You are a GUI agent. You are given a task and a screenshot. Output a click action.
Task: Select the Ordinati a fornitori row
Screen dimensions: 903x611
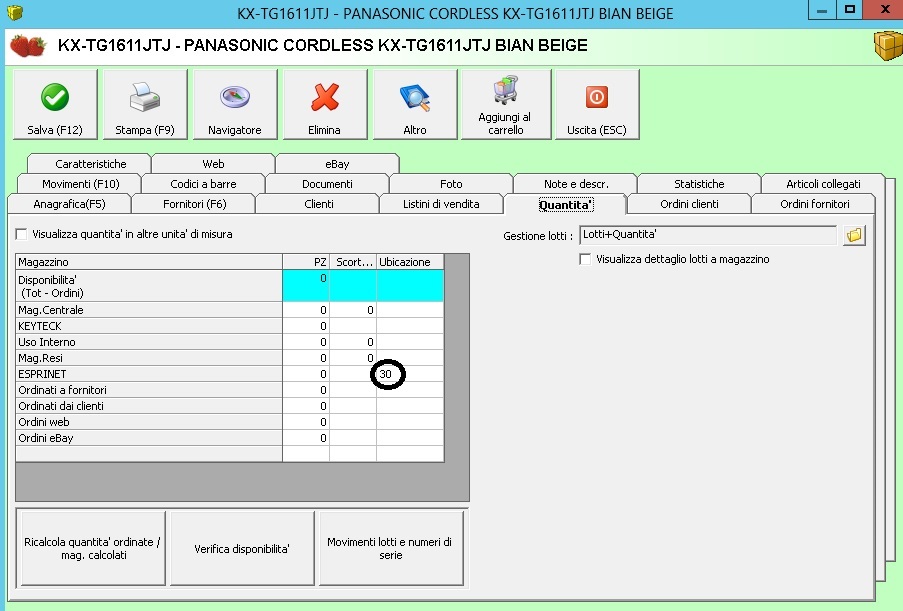[230, 390]
